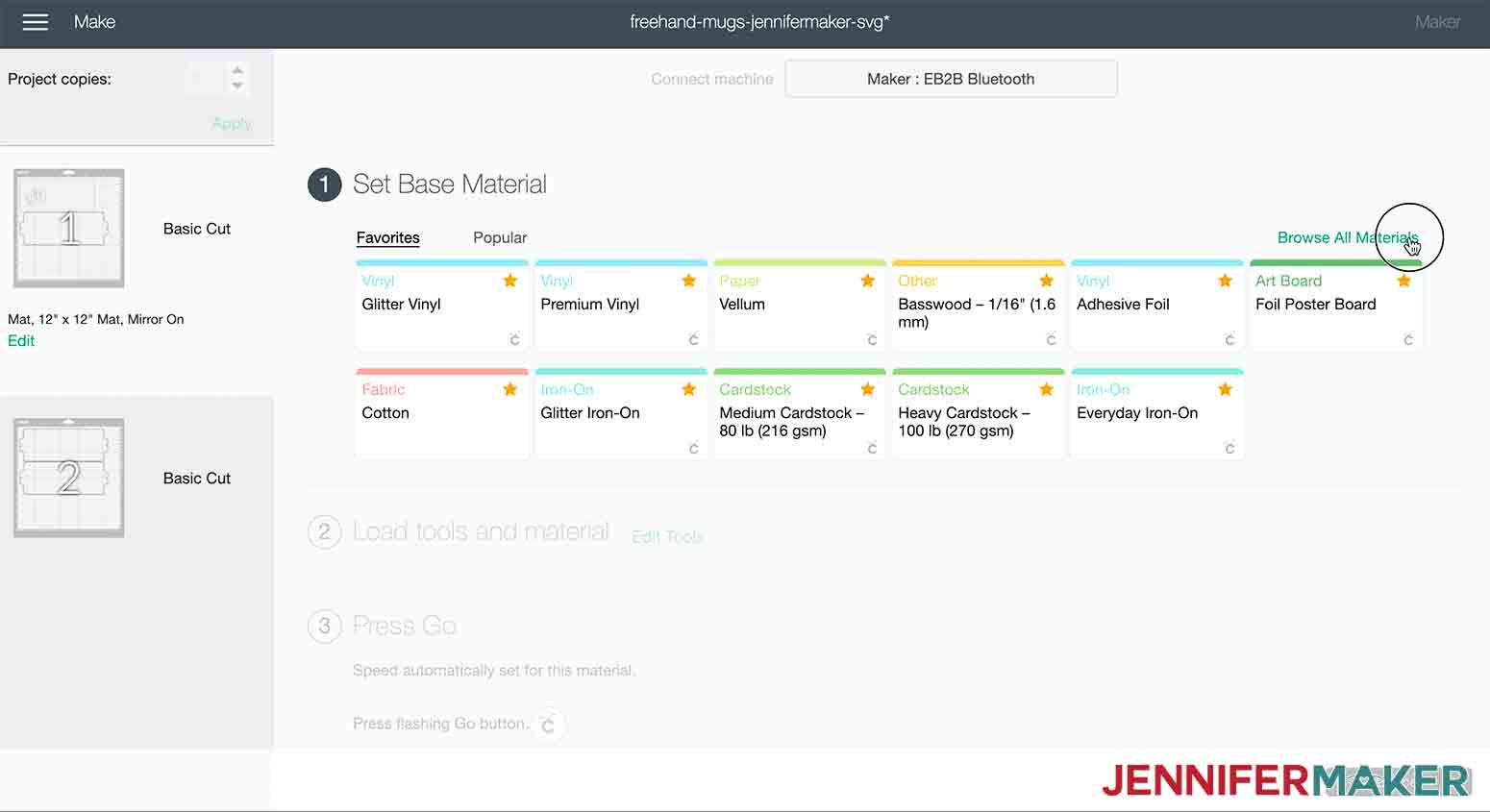Toggle Cotton favorite star
The image size is (1490, 812).
(x=510, y=389)
